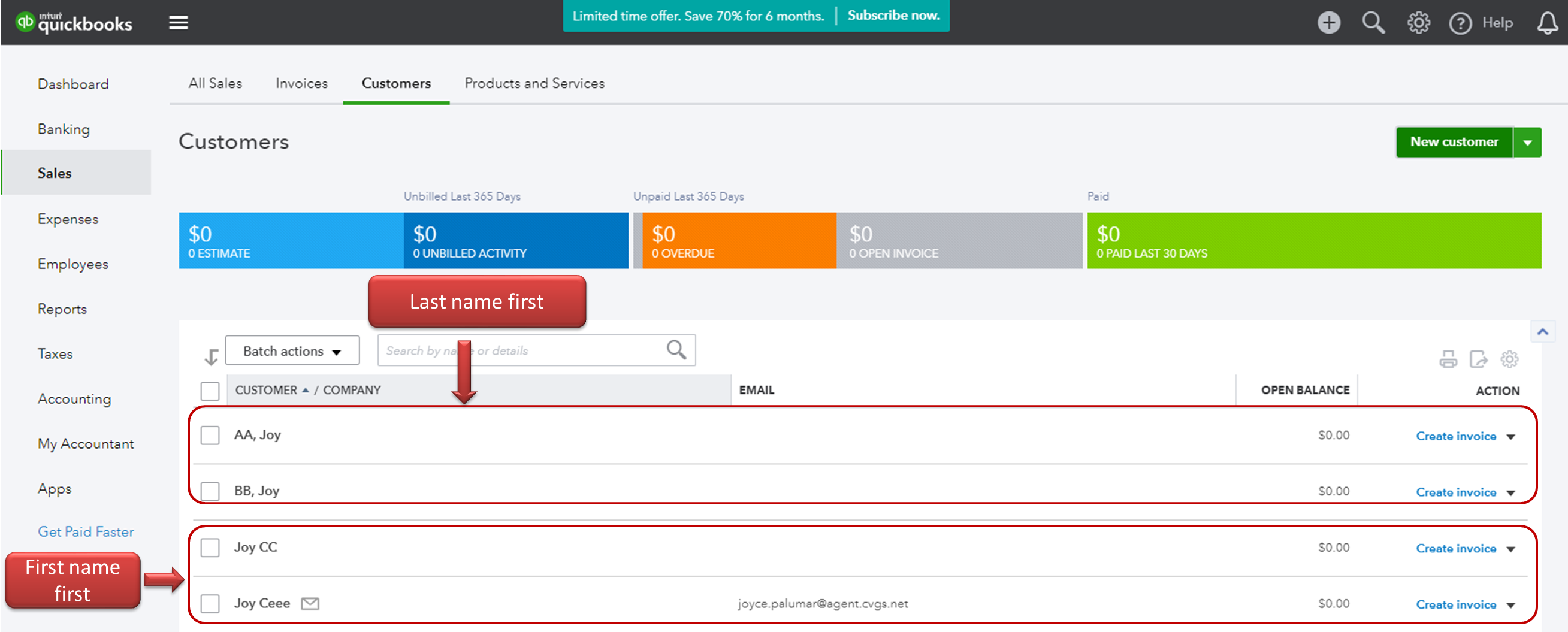The width and height of the screenshot is (1568, 632).
Task: Open Employees in the sidebar
Action: pyautogui.click(x=72, y=264)
